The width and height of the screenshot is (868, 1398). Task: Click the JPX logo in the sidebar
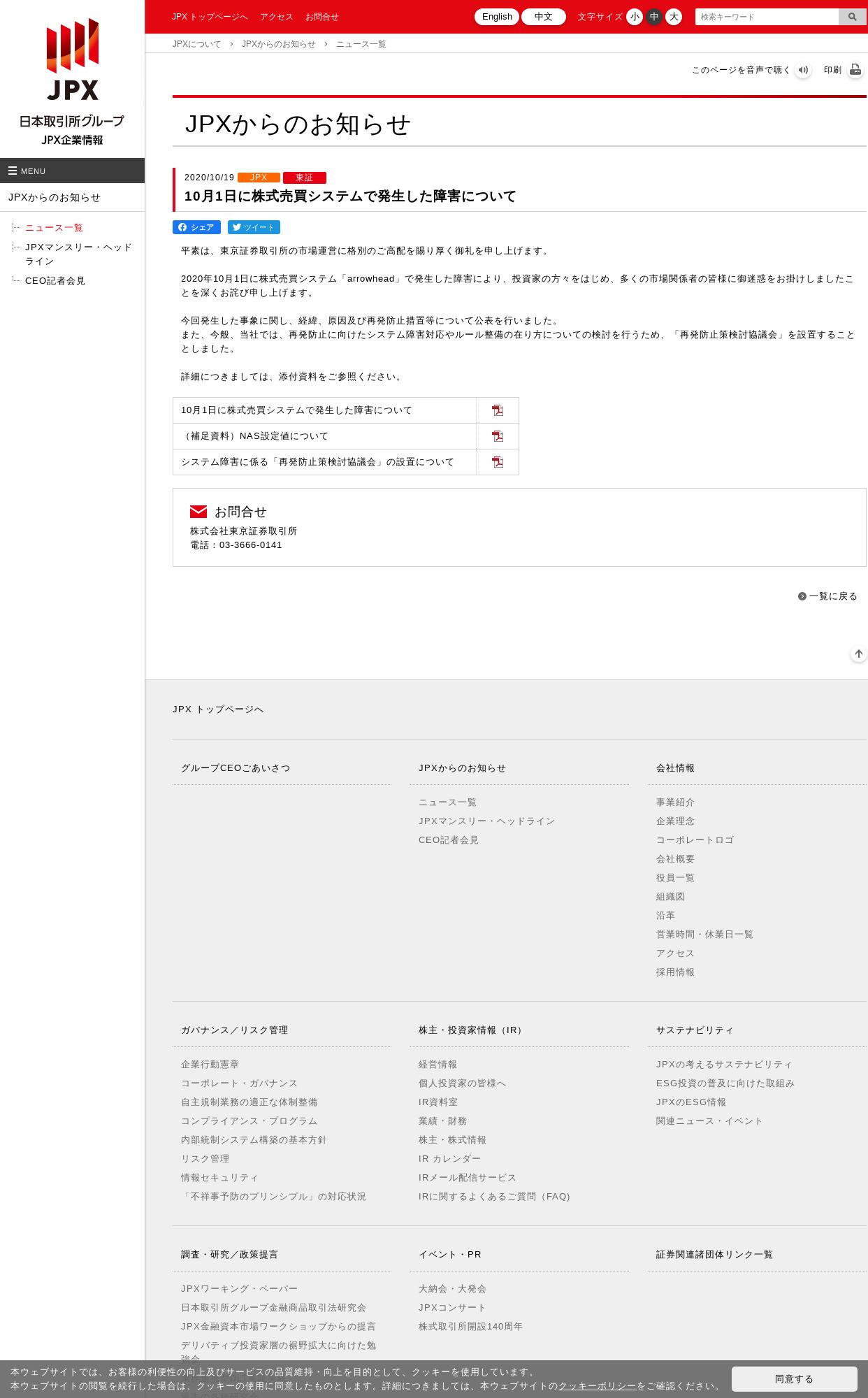(72, 82)
